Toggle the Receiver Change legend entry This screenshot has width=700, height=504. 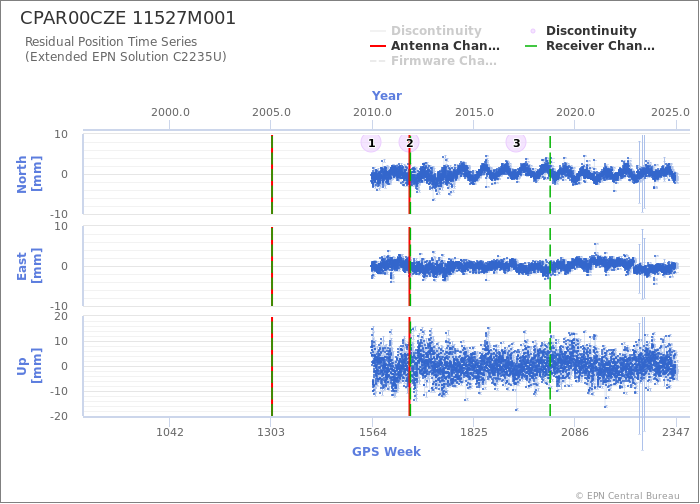click(x=589, y=46)
